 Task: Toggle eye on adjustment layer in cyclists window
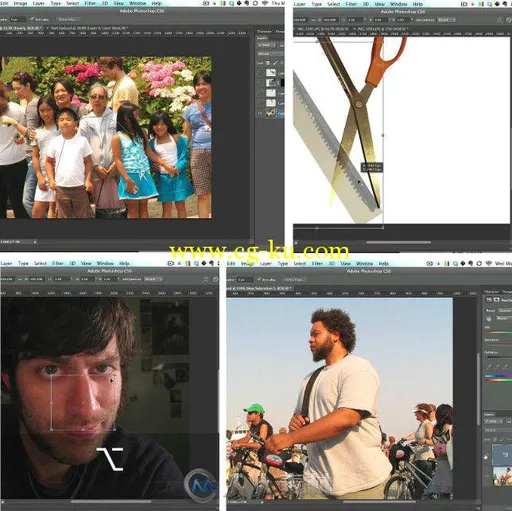[x=487, y=455]
